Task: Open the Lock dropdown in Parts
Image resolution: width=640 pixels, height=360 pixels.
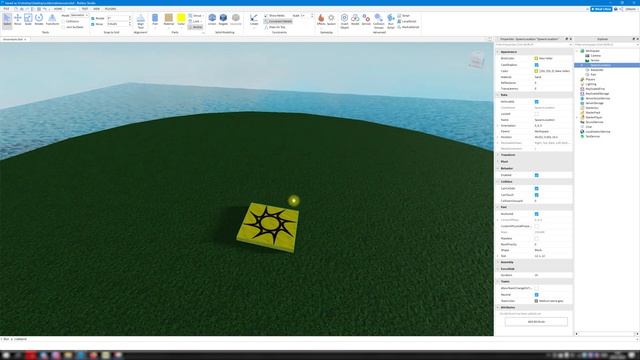Action: click(196, 21)
